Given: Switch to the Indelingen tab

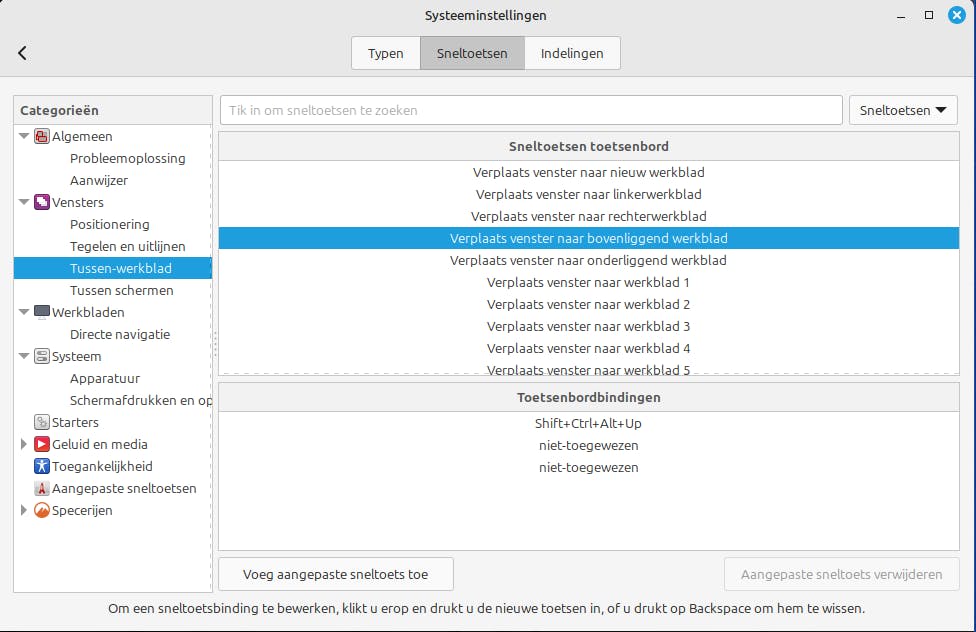Looking at the screenshot, I should (x=572, y=54).
